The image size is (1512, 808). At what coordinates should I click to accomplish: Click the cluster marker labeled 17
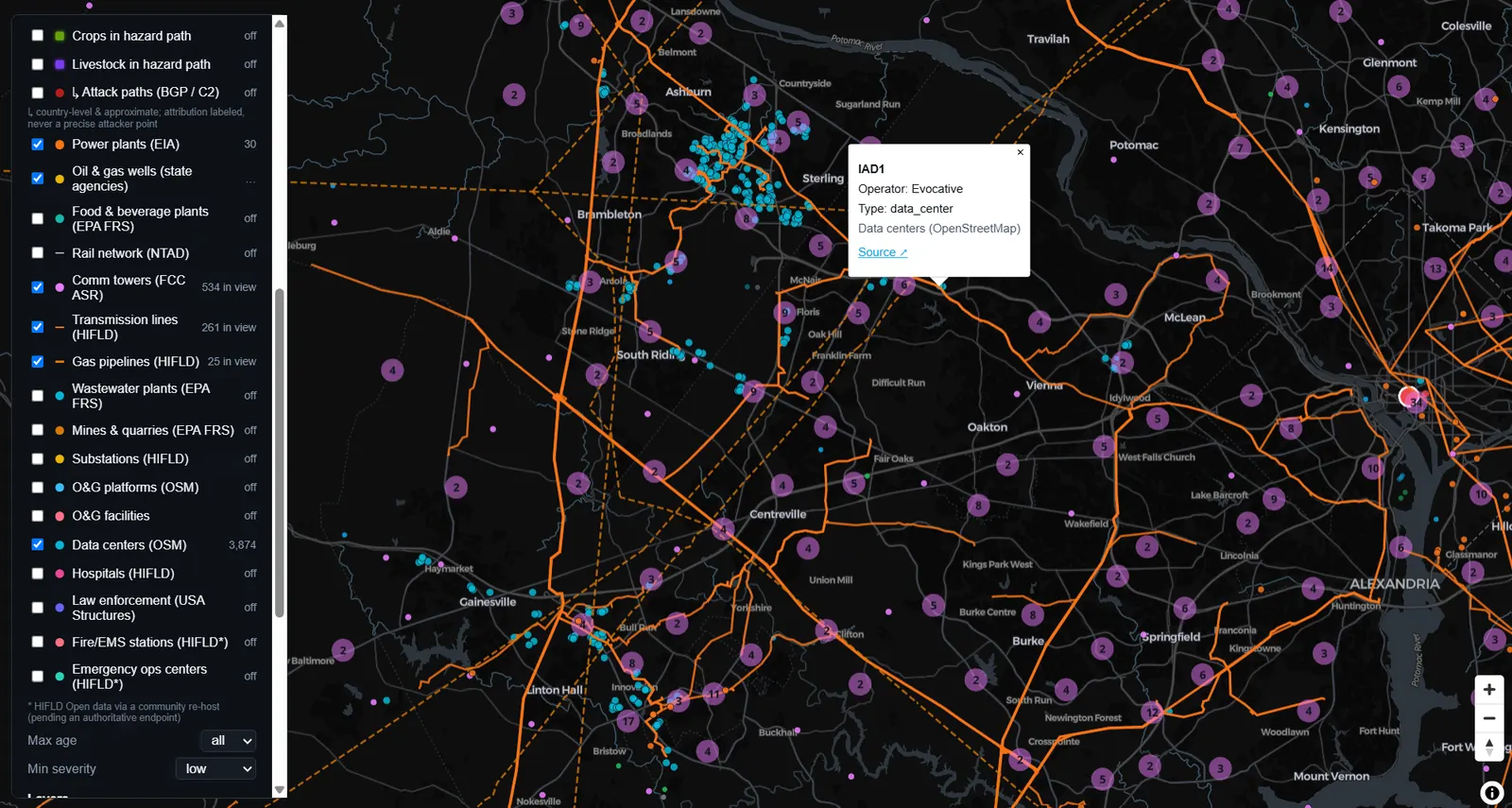[628, 721]
